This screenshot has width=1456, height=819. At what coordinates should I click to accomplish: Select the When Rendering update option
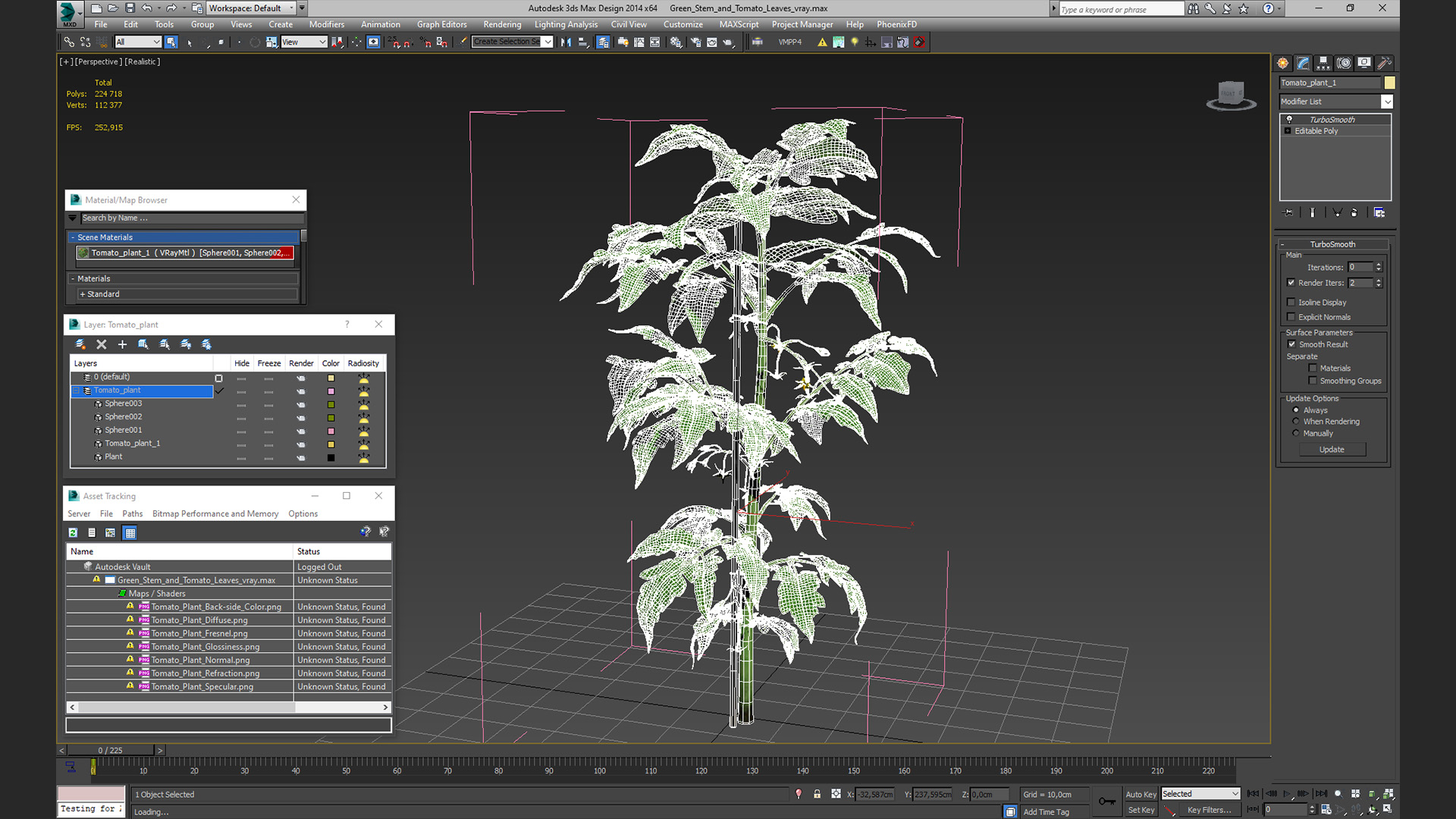pyautogui.click(x=1296, y=422)
